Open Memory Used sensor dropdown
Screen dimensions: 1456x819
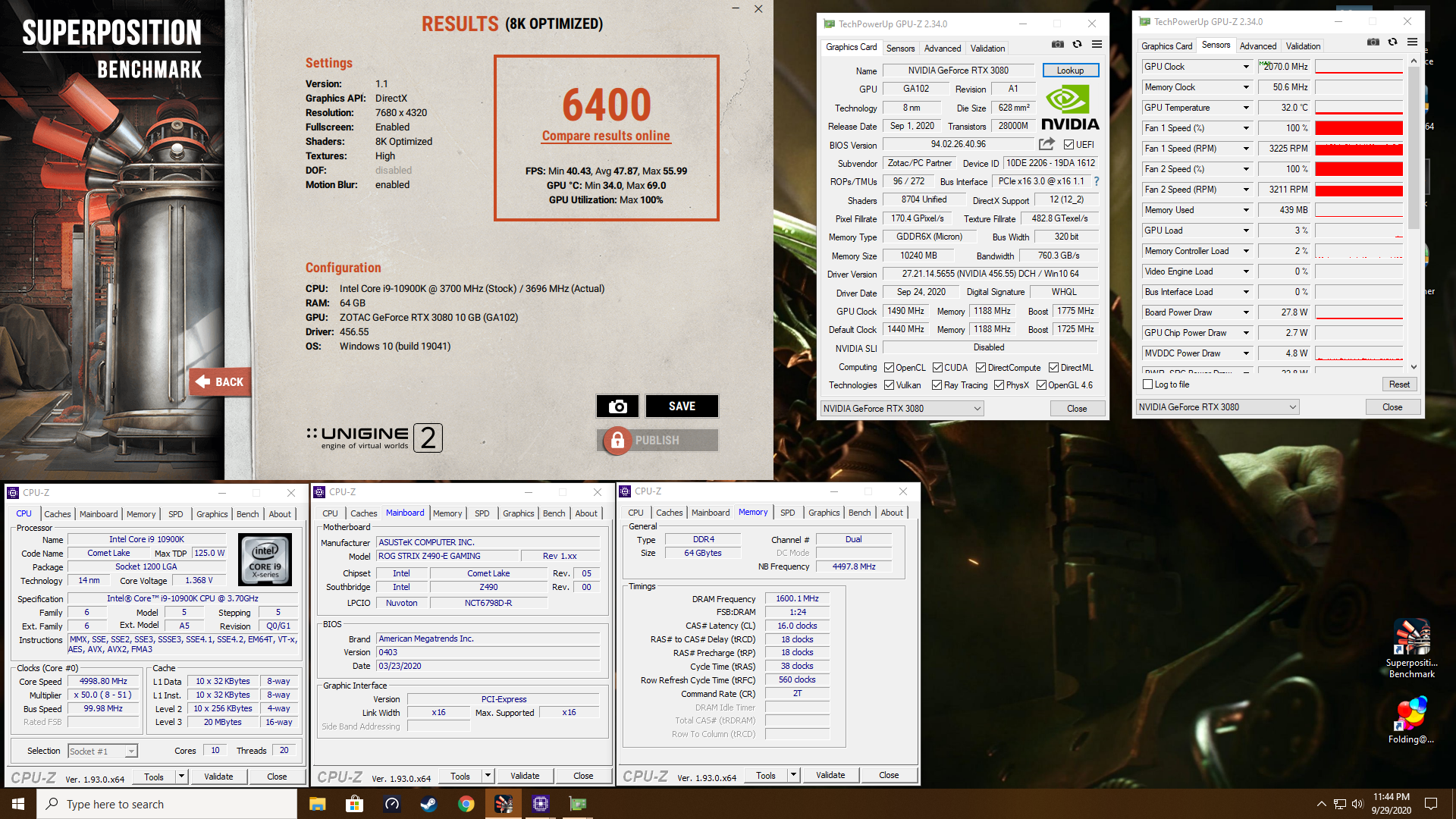coord(1245,210)
